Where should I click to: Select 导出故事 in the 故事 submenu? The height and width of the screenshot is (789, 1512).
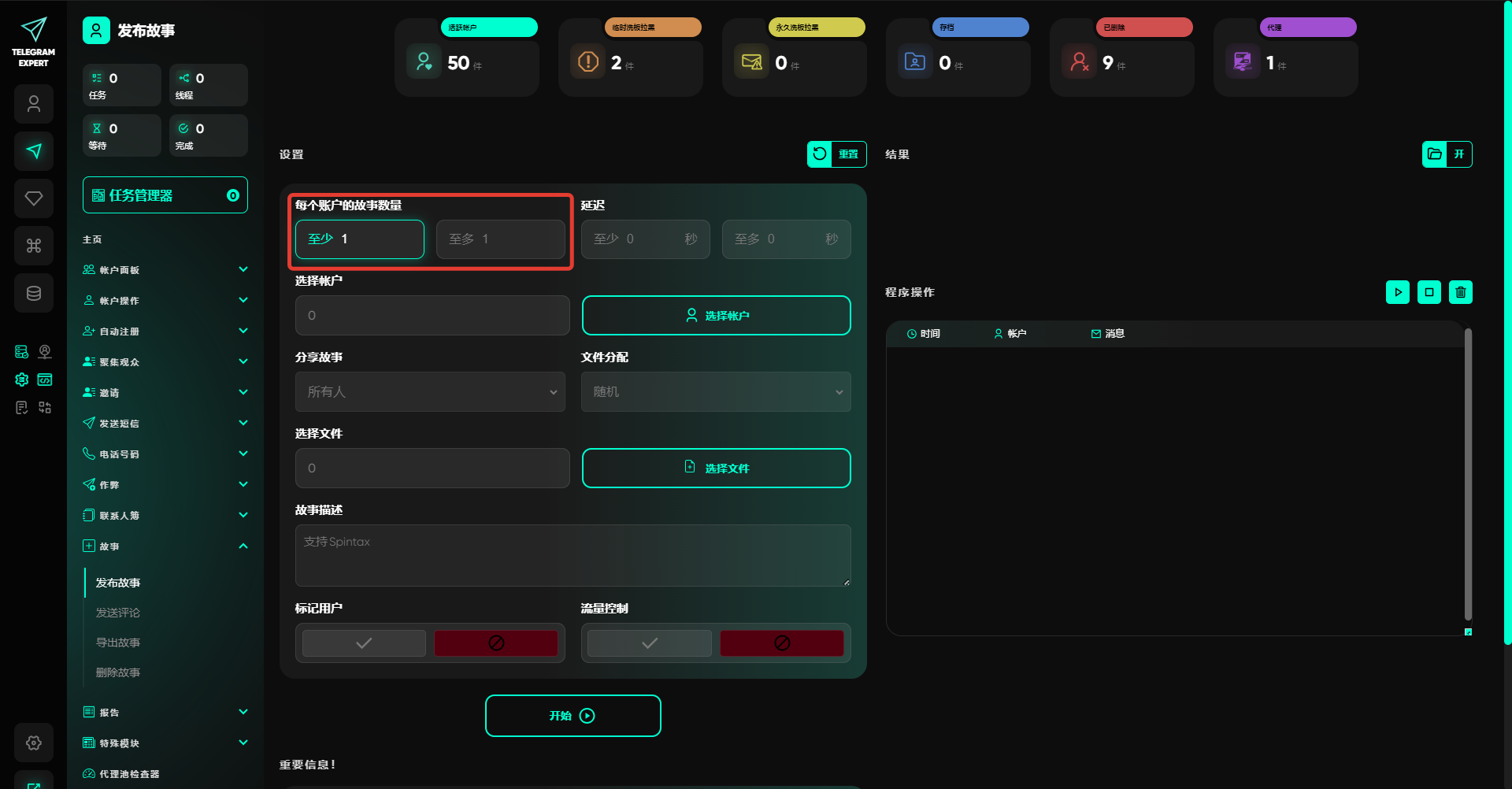click(x=118, y=643)
